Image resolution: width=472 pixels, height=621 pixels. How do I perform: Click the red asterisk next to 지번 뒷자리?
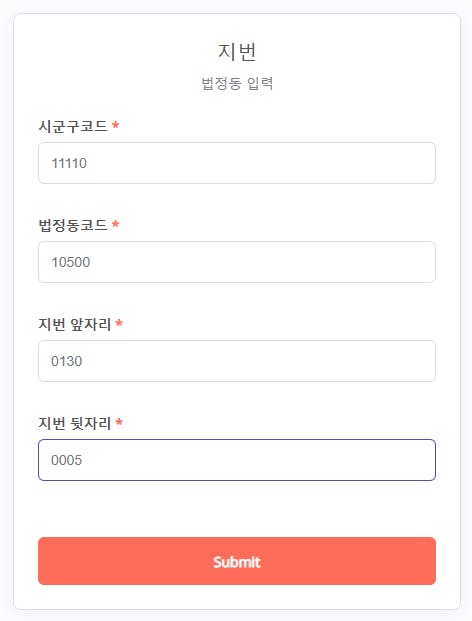[x=119, y=422]
